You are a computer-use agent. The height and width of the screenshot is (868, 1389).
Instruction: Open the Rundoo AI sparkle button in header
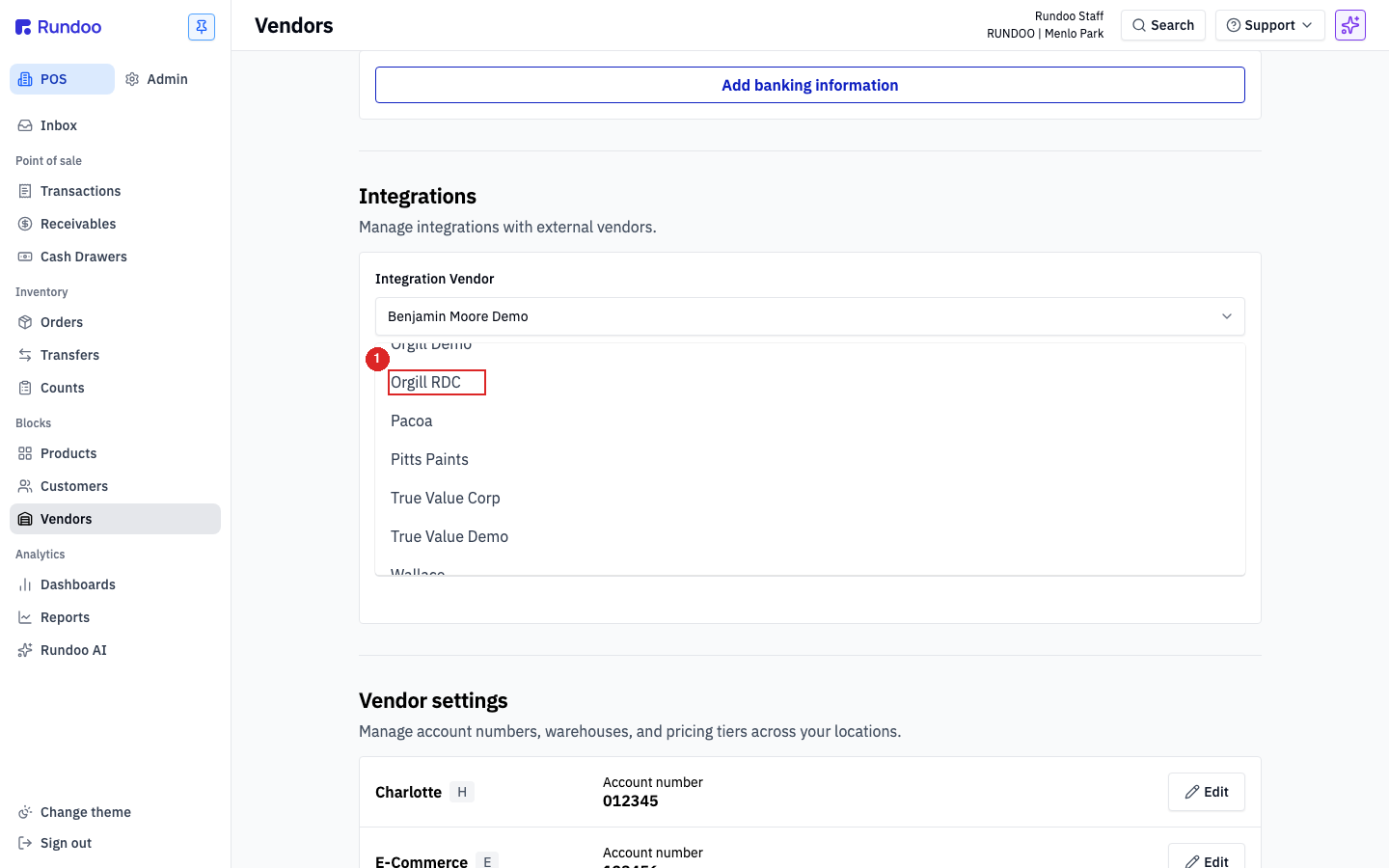click(x=1350, y=25)
